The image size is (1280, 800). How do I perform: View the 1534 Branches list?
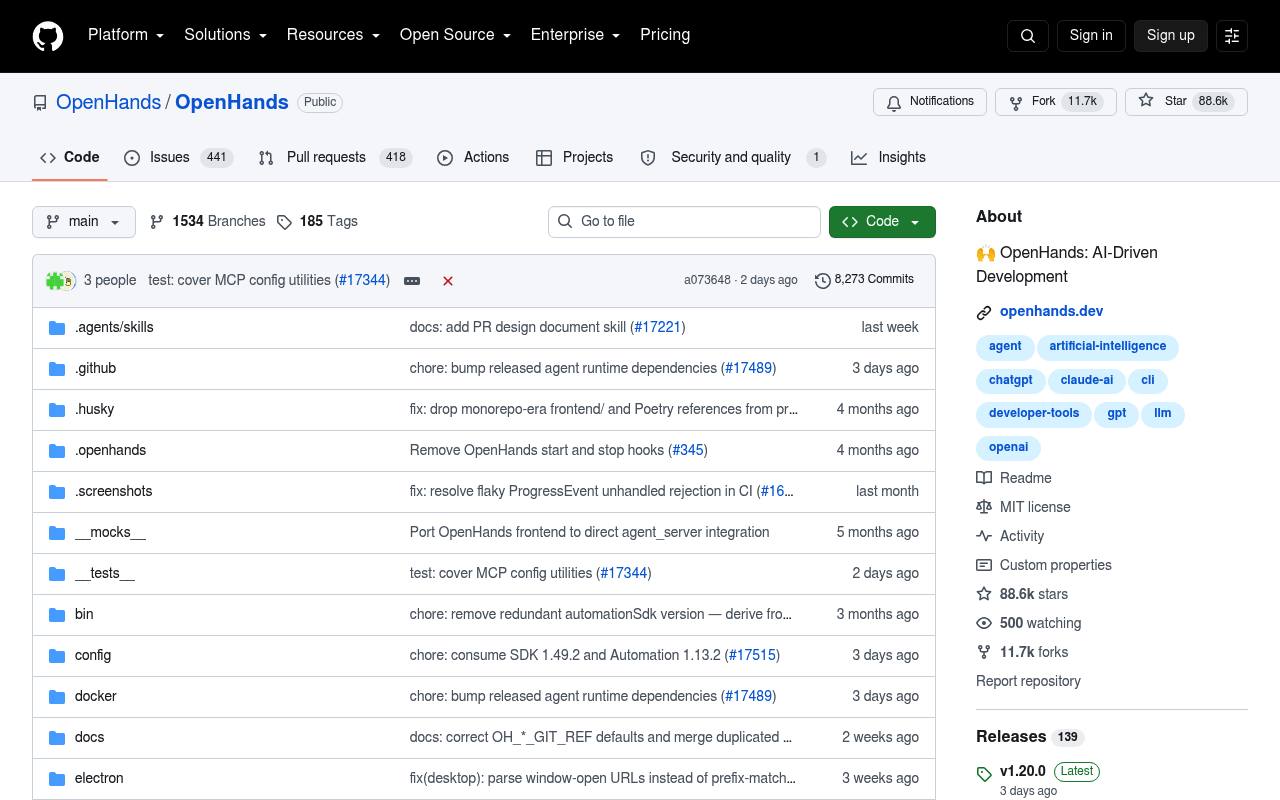click(x=208, y=222)
